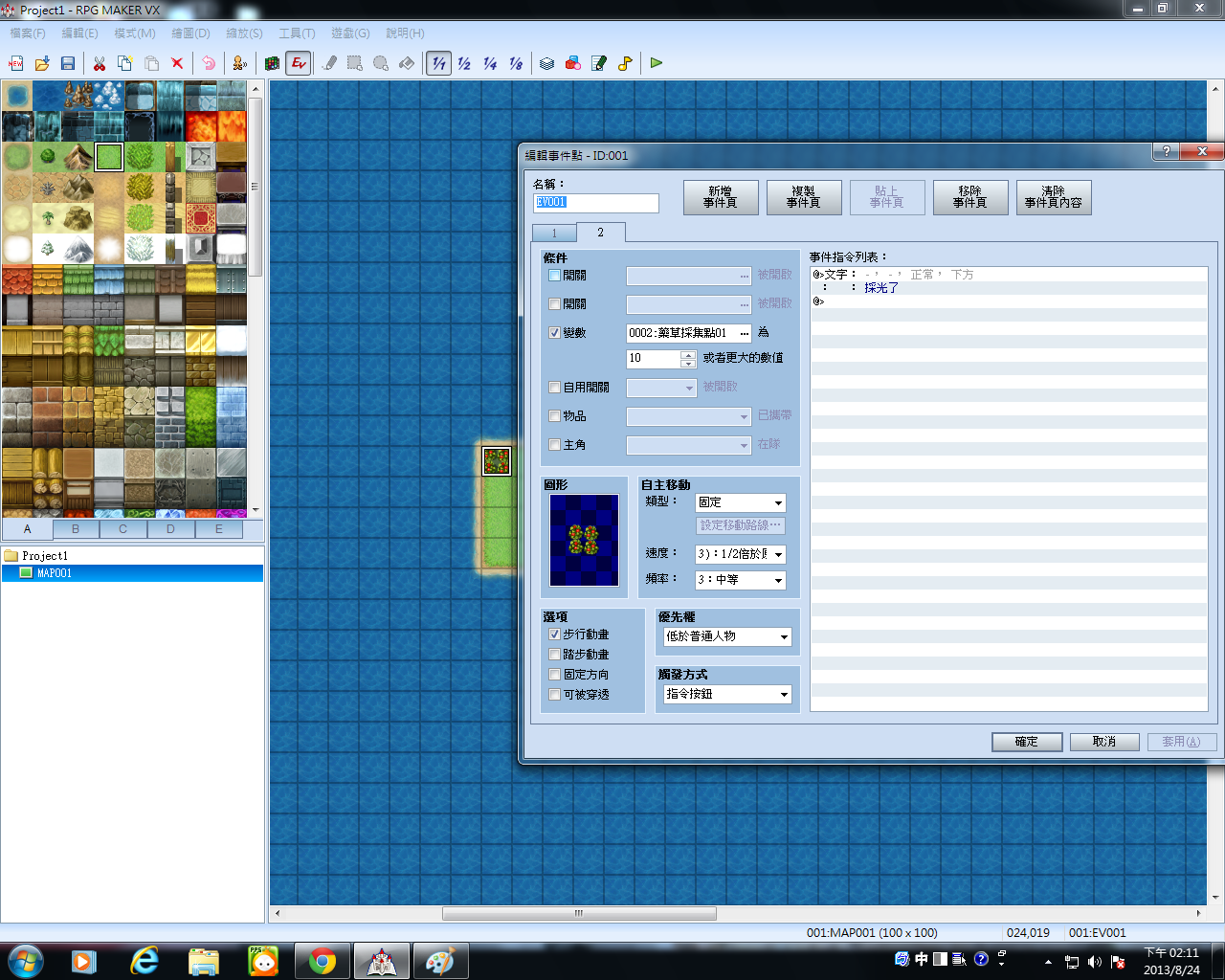The height and width of the screenshot is (980, 1225).
Task: Click the Undo arrow icon
Action: tap(209, 63)
